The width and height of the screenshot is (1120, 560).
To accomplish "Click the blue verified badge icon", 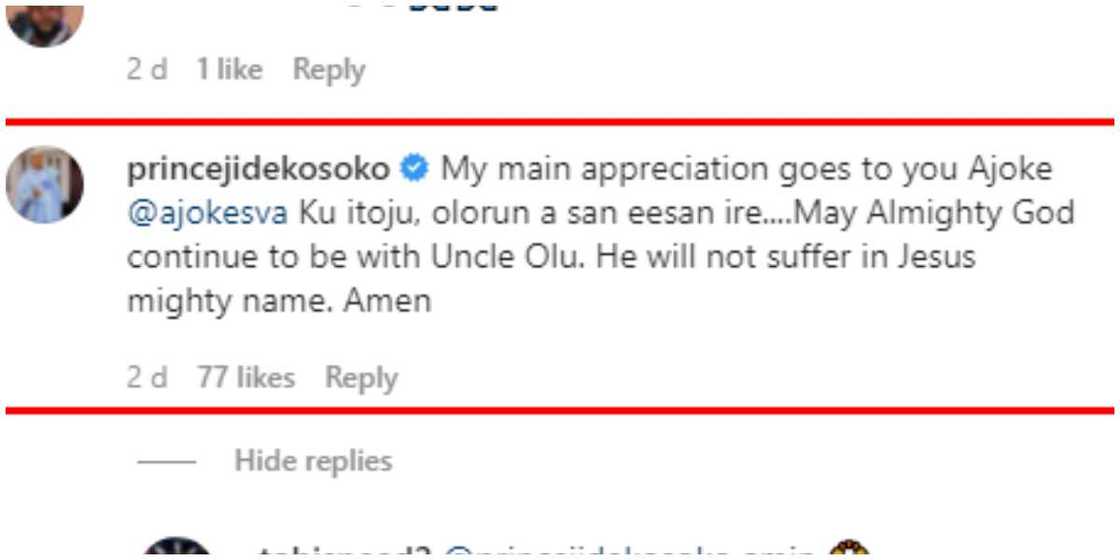I will pos(414,170).
